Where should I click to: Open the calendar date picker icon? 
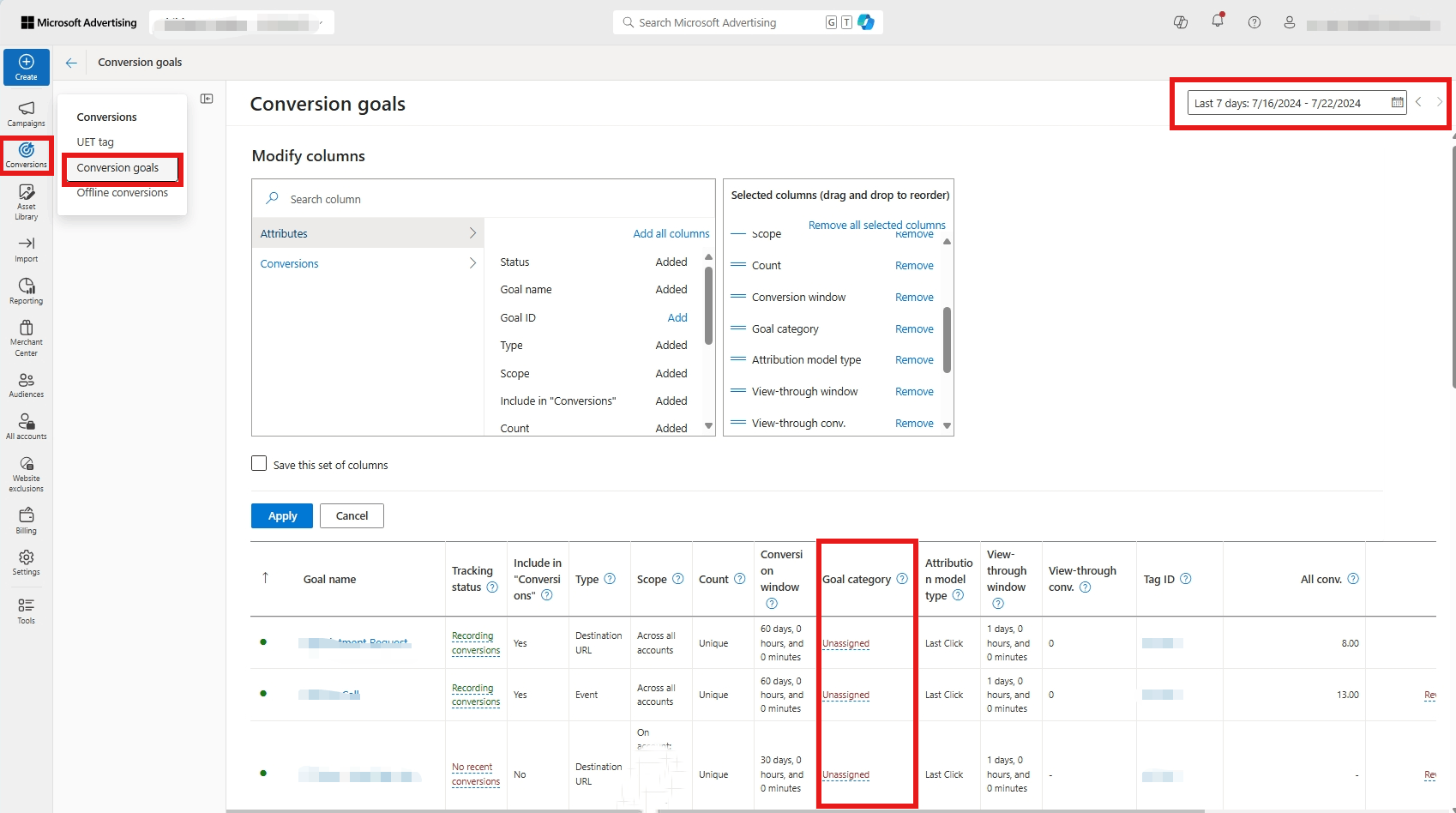1397,103
